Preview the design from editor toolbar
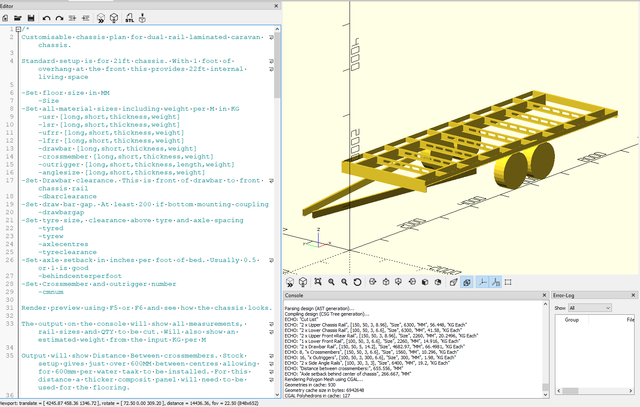This screenshot has height=407, width=640. pyautogui.click(x=101, y=18)
